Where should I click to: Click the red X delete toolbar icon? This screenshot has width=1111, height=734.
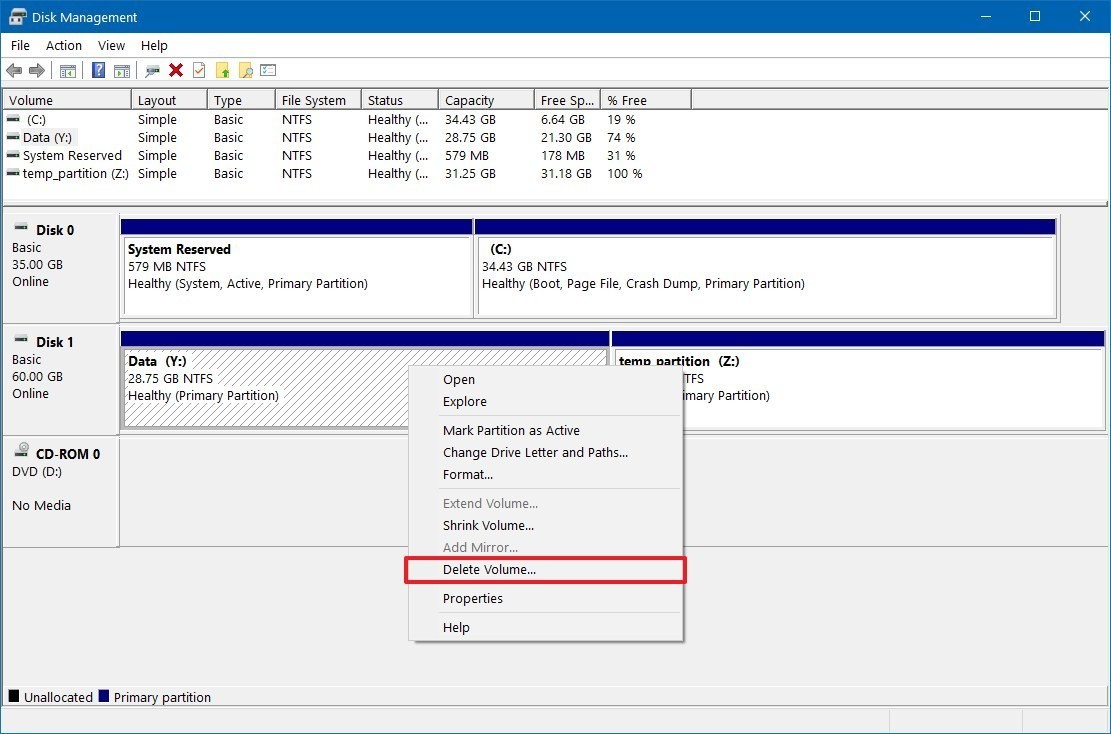(176, 70)
